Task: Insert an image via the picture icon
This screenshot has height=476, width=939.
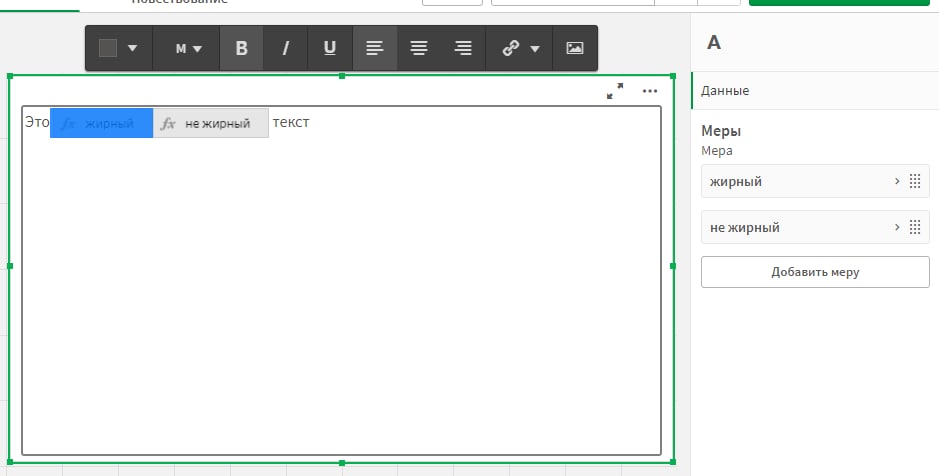Action: coord(575,48)
